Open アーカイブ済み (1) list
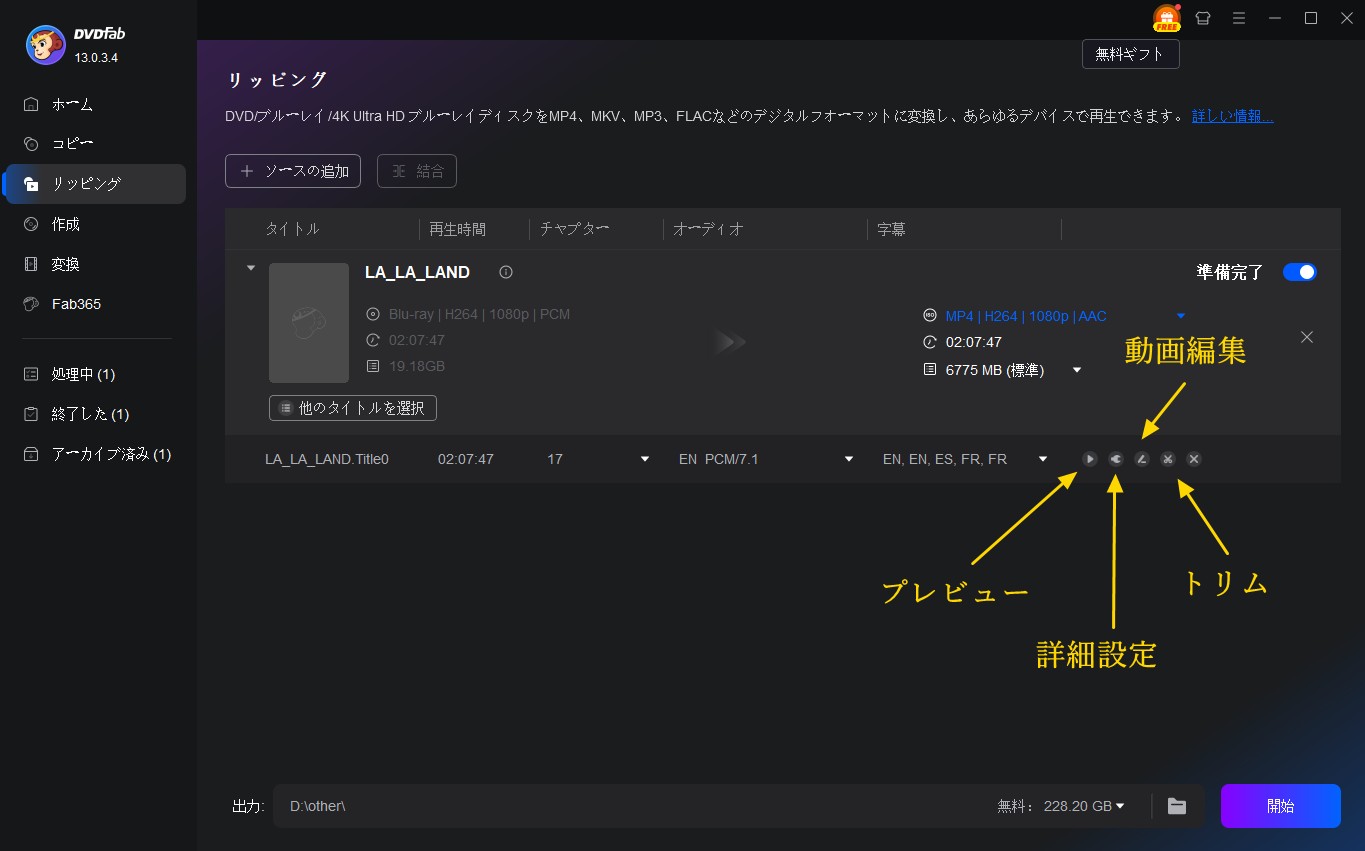This screenshot has width=1365, height=851. tap(95, 454)
